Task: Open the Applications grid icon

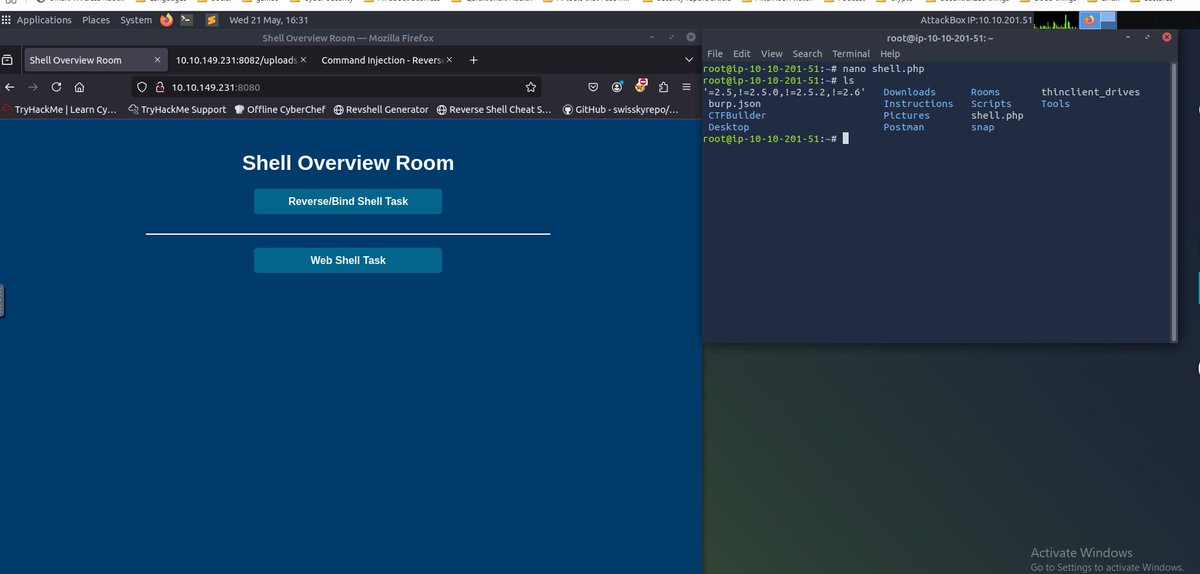Action: pyautogui.click(x=7, y=20)
